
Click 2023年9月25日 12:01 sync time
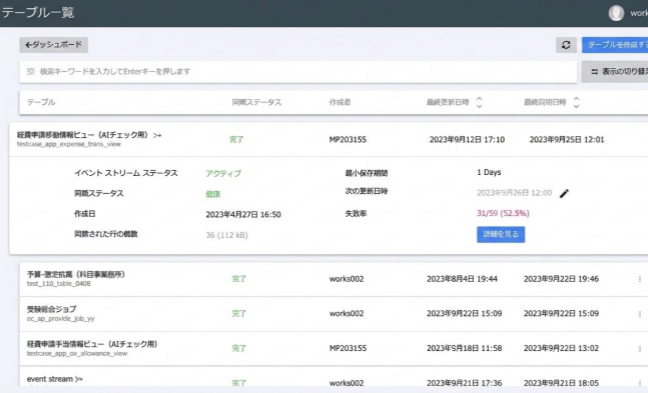coord(567,140)
